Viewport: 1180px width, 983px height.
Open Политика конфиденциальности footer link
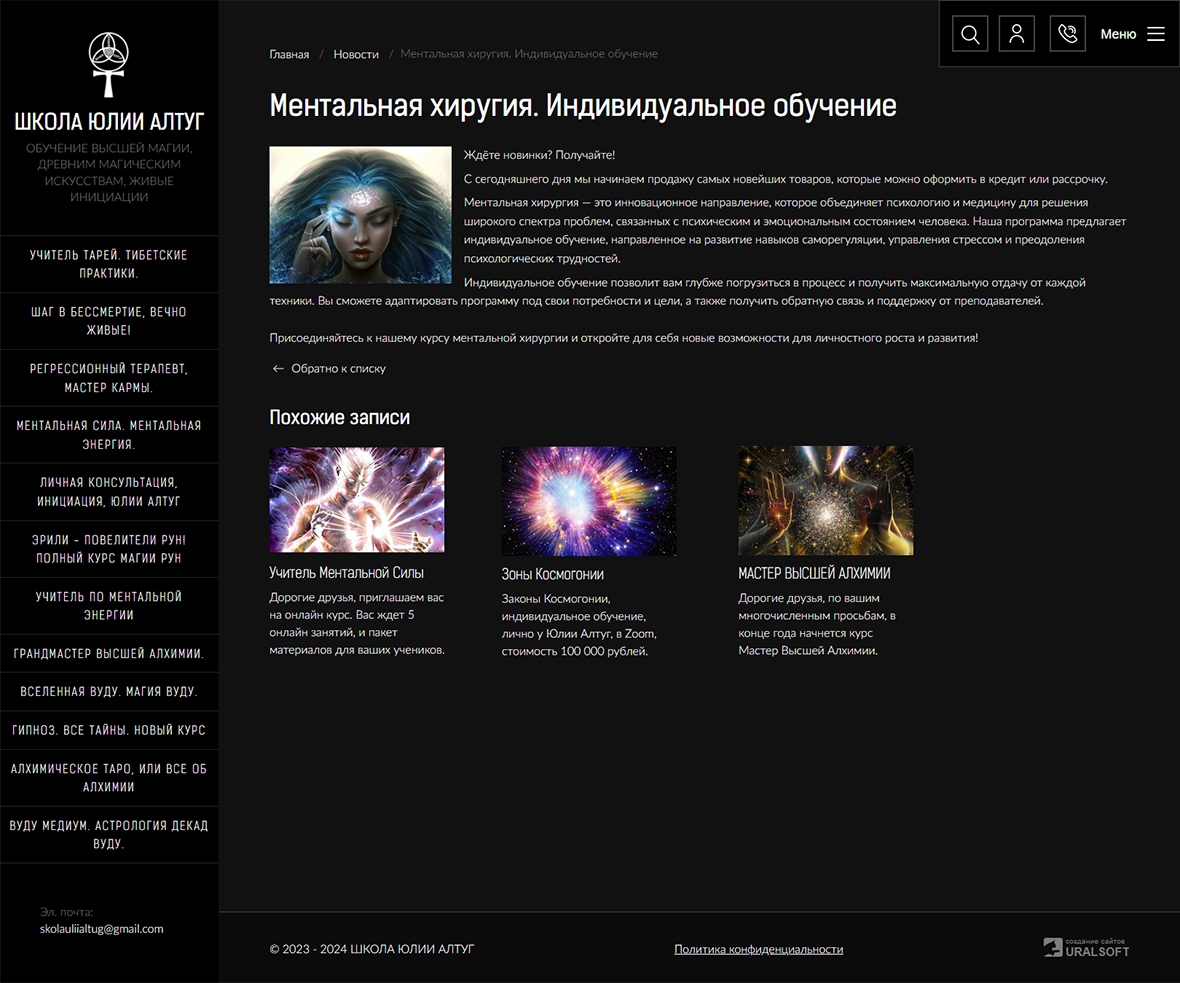tap(758, 949)
